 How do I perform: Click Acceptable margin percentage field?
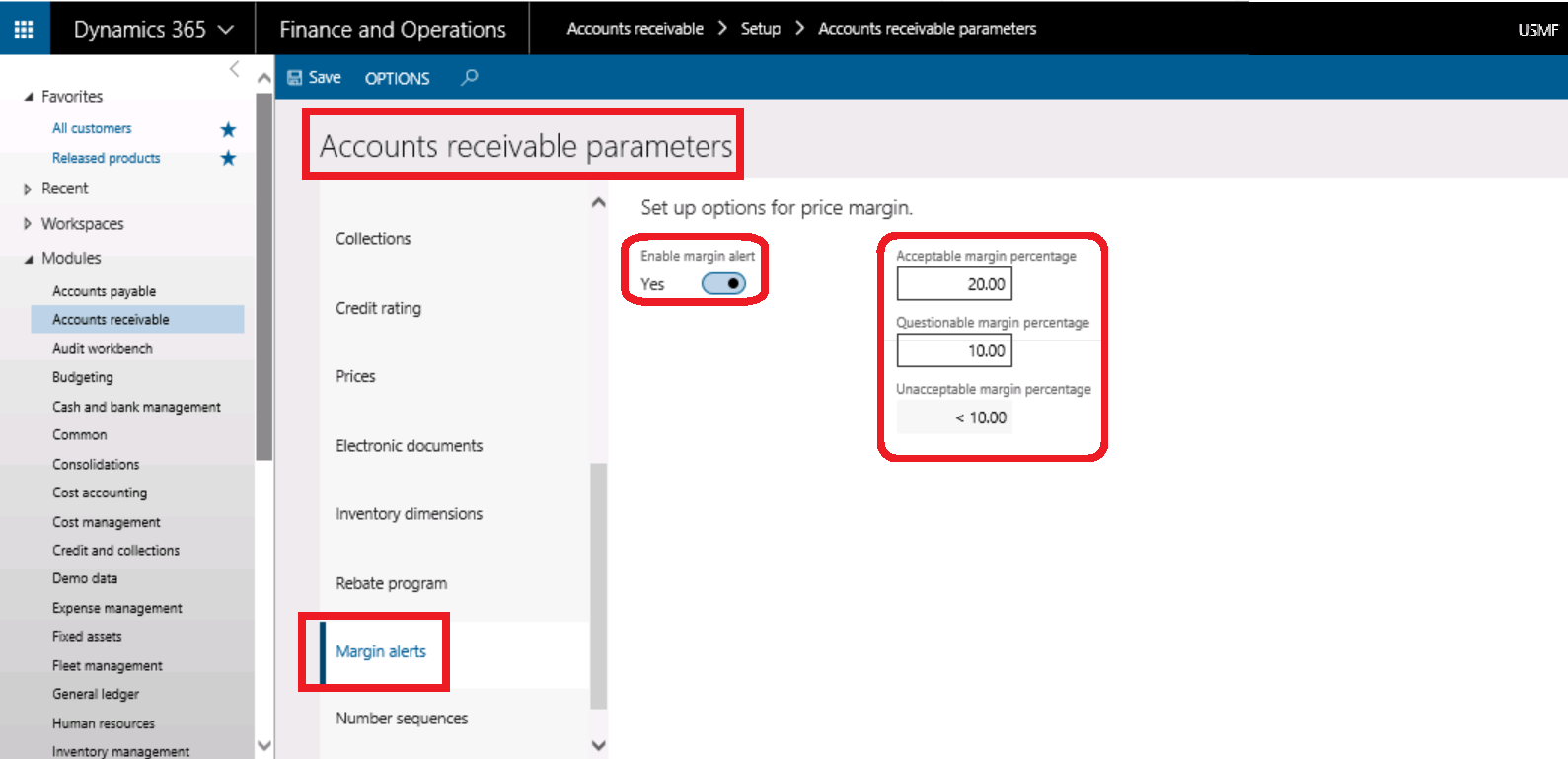(954, 284)
